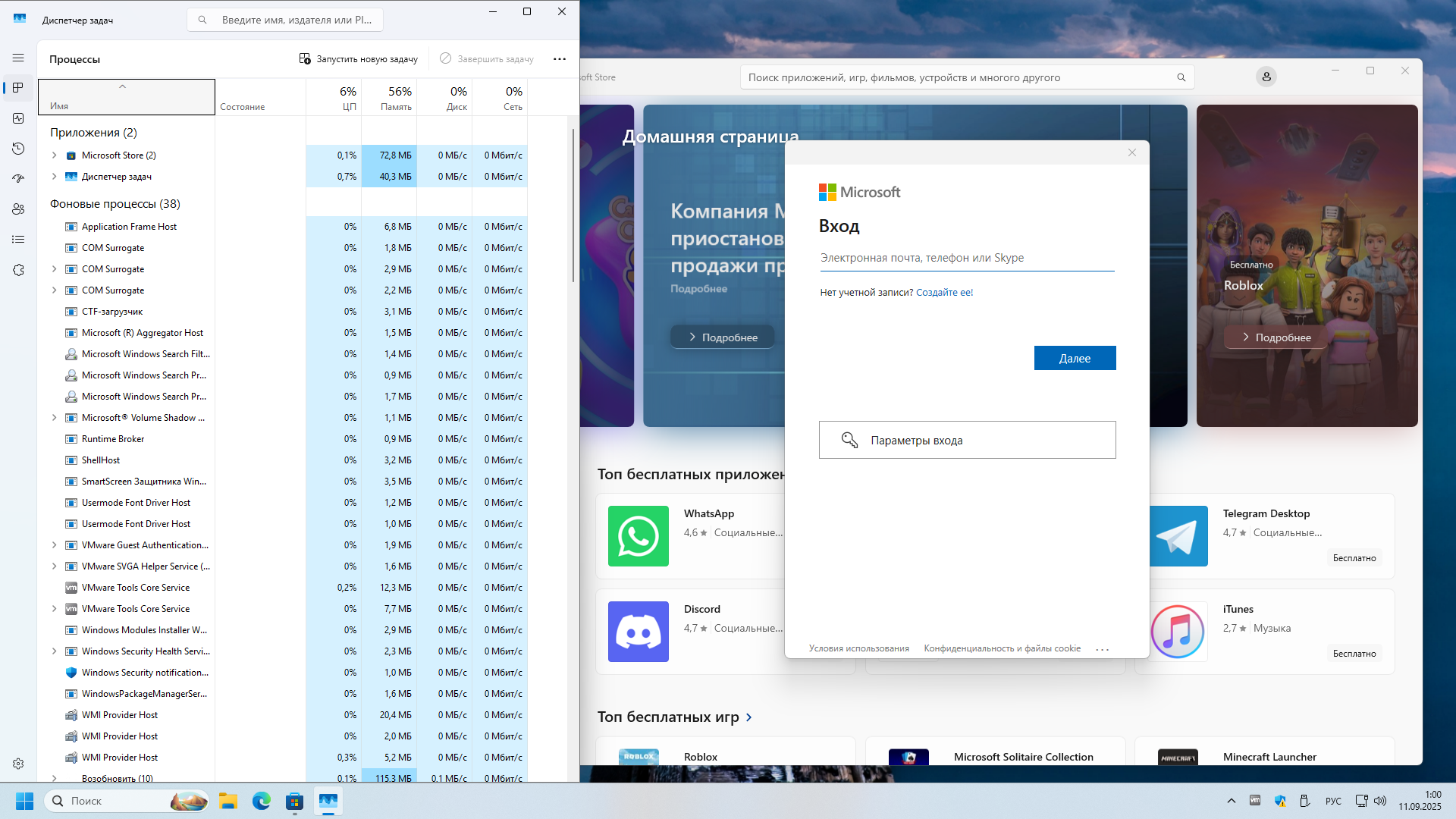Show hidden tray icons chevron
This screenshot has height=819, width=1456.
tap(1232, 801)
